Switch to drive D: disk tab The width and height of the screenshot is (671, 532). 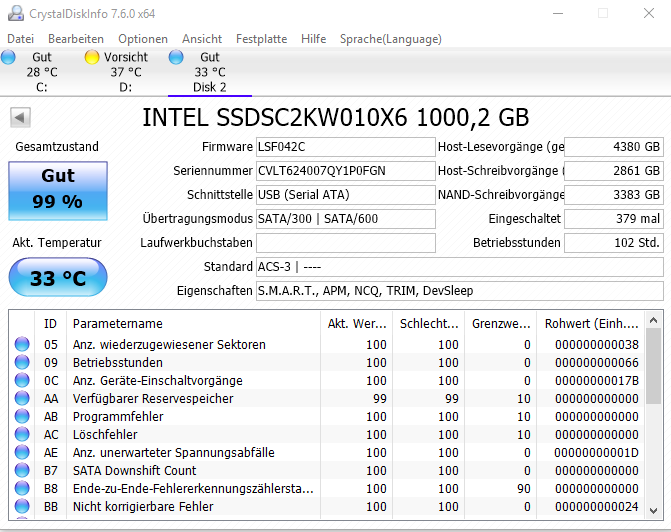(x=125, y=72)
